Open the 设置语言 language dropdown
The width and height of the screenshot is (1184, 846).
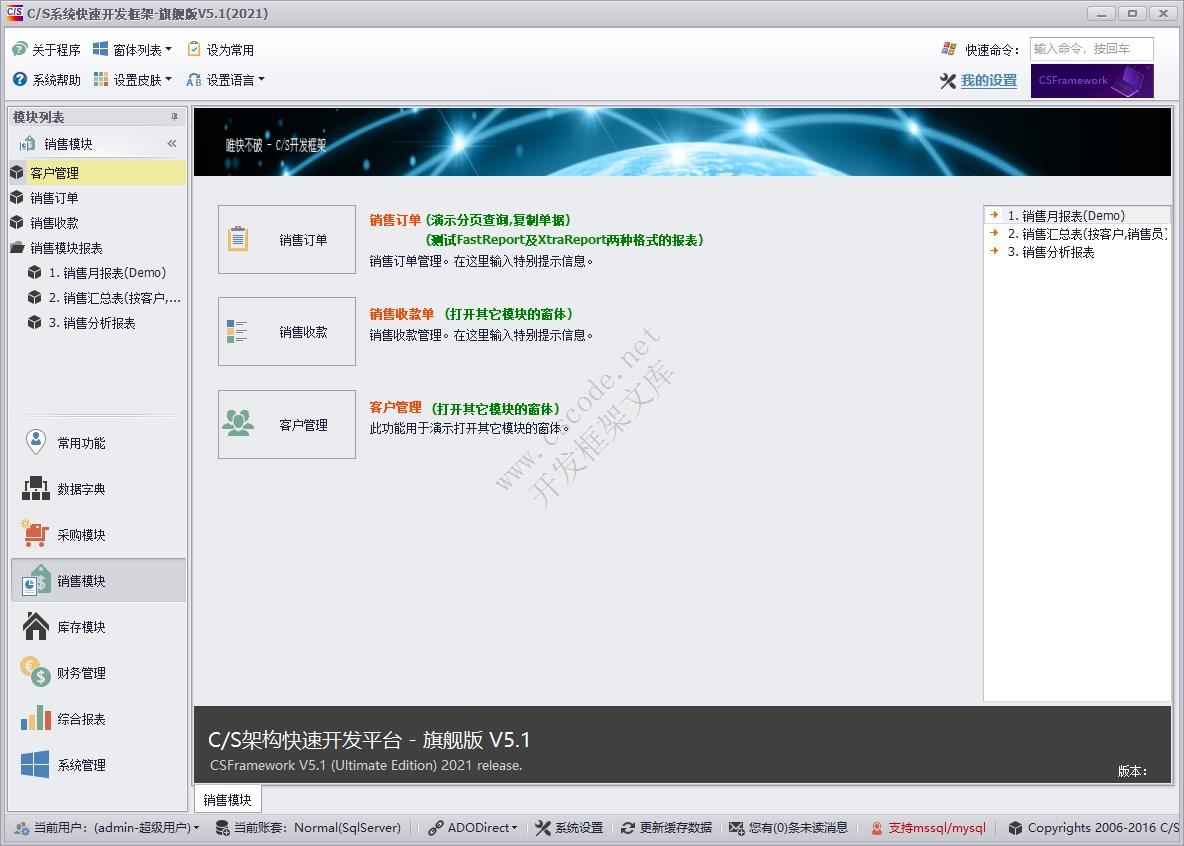tap(234, 79)
